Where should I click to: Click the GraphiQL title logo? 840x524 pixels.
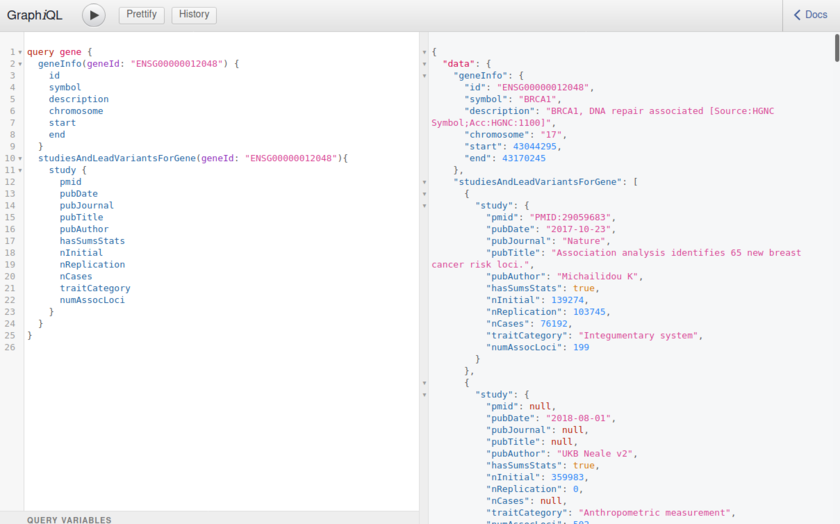click(x=34, y=15)
